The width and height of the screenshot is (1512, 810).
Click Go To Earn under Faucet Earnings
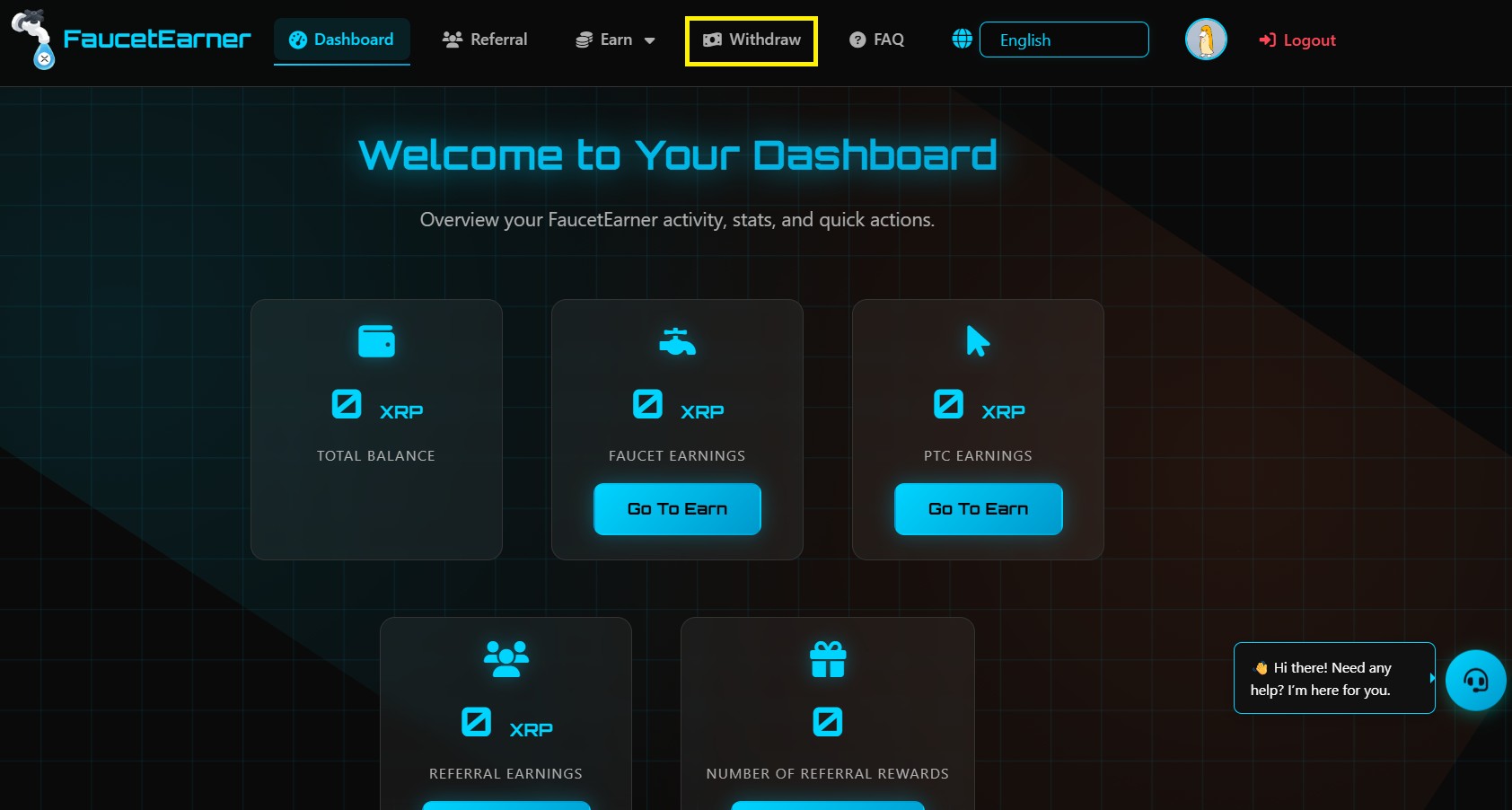[677, 509]
